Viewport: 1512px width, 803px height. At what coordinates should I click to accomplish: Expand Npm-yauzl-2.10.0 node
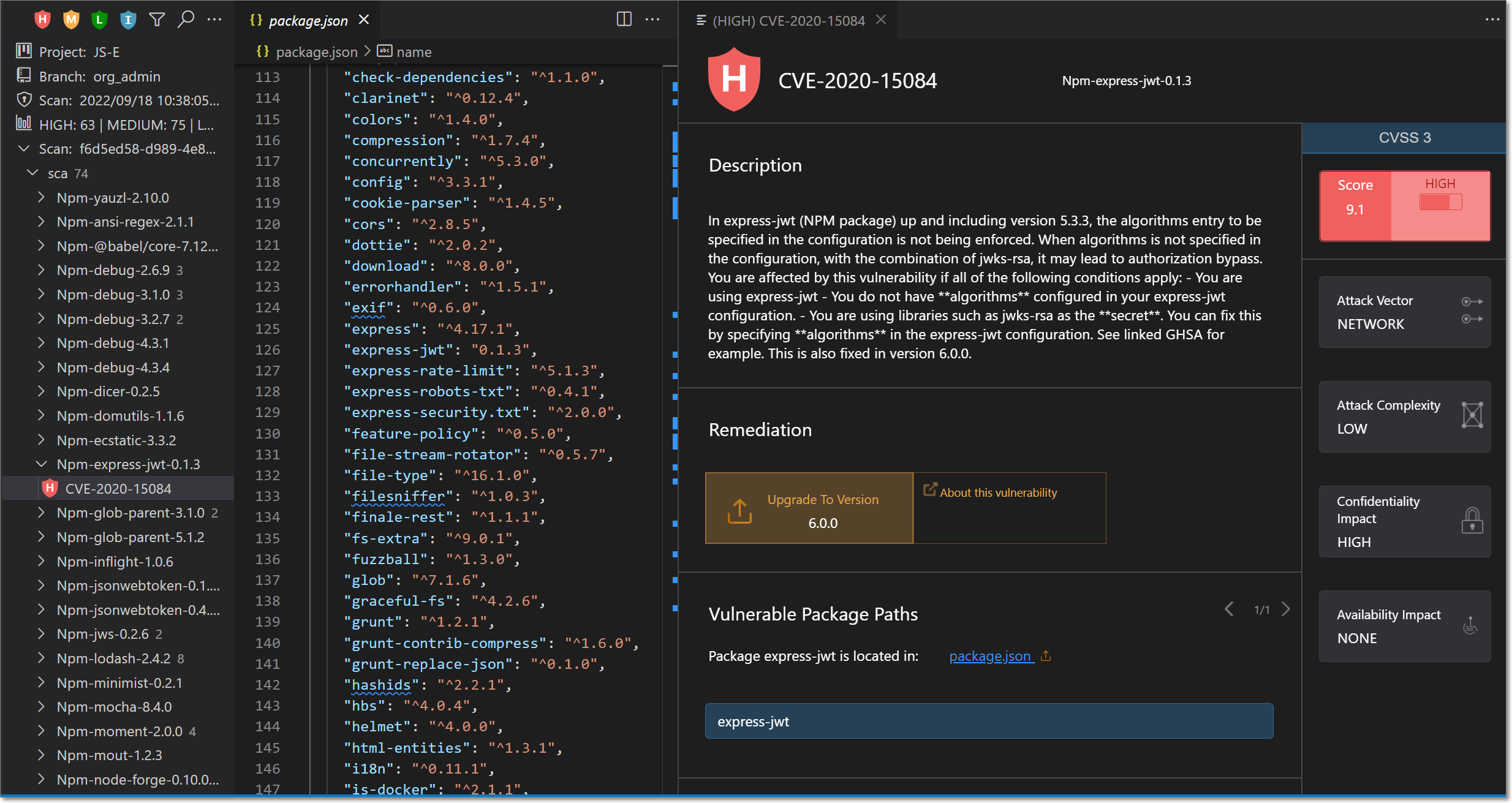point(41,197)
